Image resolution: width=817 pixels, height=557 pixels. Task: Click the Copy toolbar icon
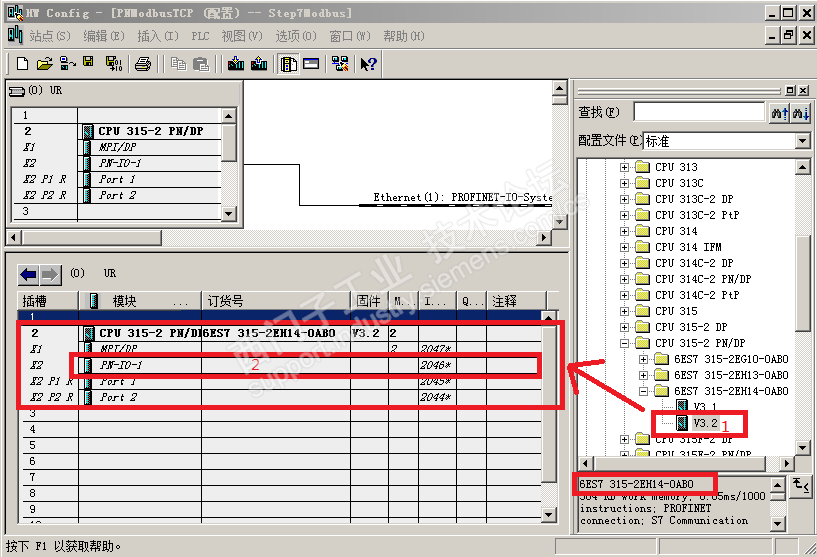click(179, 64)
